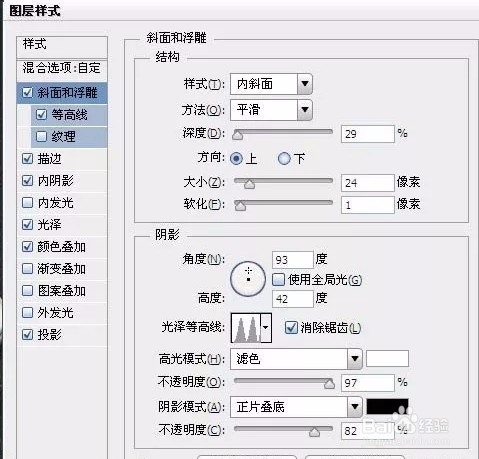This screenshot has height=459, width=479.
Task: Click the 大小 value field showing 24
Action: (x=368, y=183)
